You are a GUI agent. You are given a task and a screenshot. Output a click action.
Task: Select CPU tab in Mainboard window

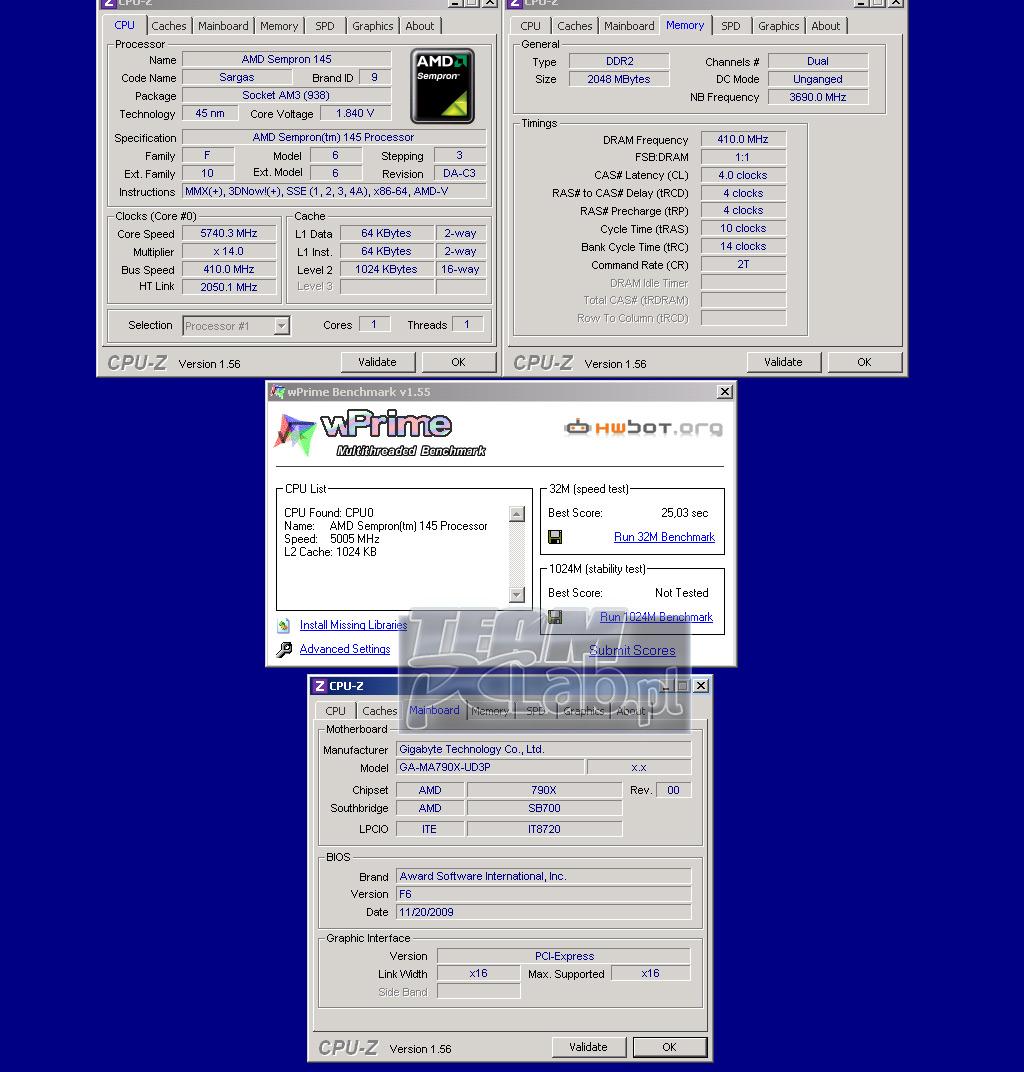click(x=335, y=711)
